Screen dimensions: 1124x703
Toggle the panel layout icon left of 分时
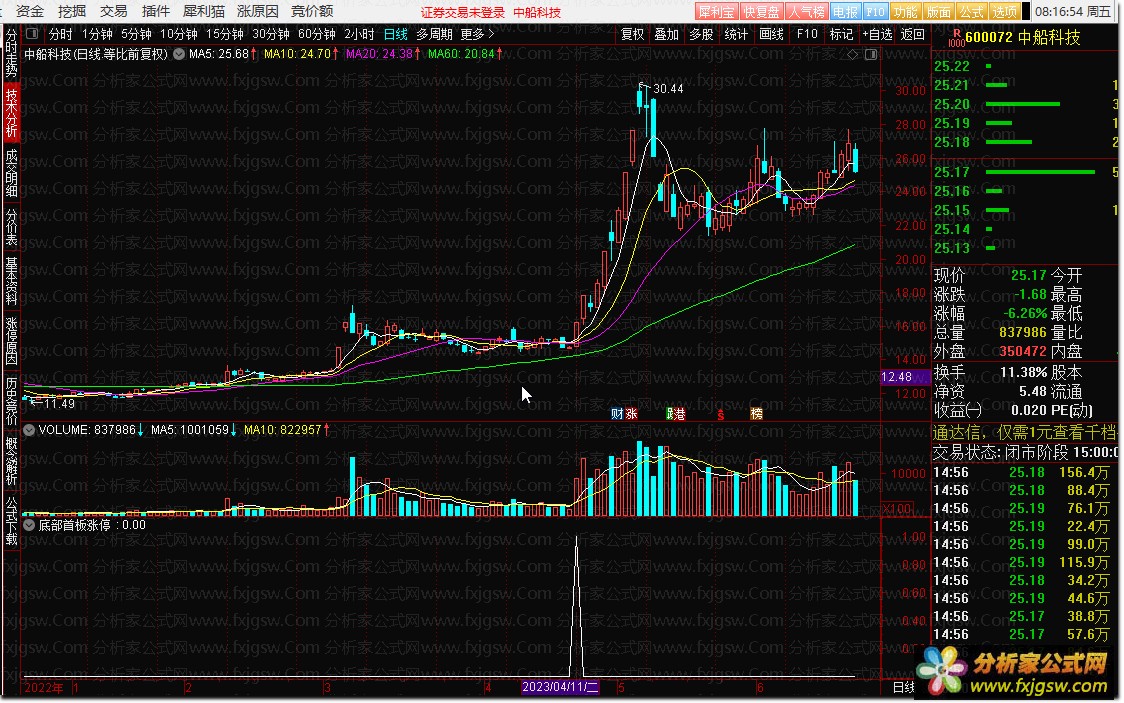pyautogui.click(x=32, y=34)
